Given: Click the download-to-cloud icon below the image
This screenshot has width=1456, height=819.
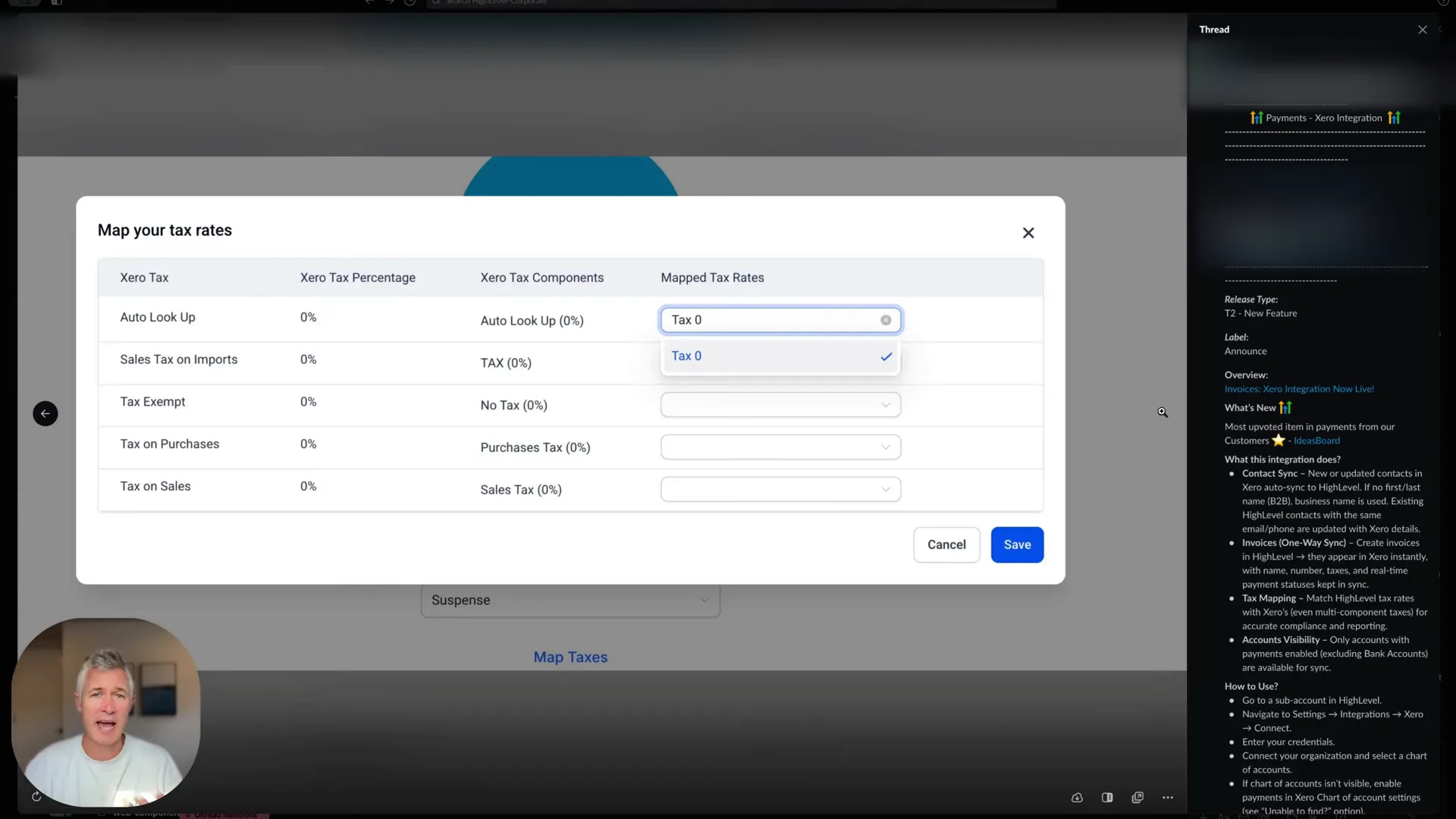Looking at the screenshot, I should click(x=1077, y=797).
